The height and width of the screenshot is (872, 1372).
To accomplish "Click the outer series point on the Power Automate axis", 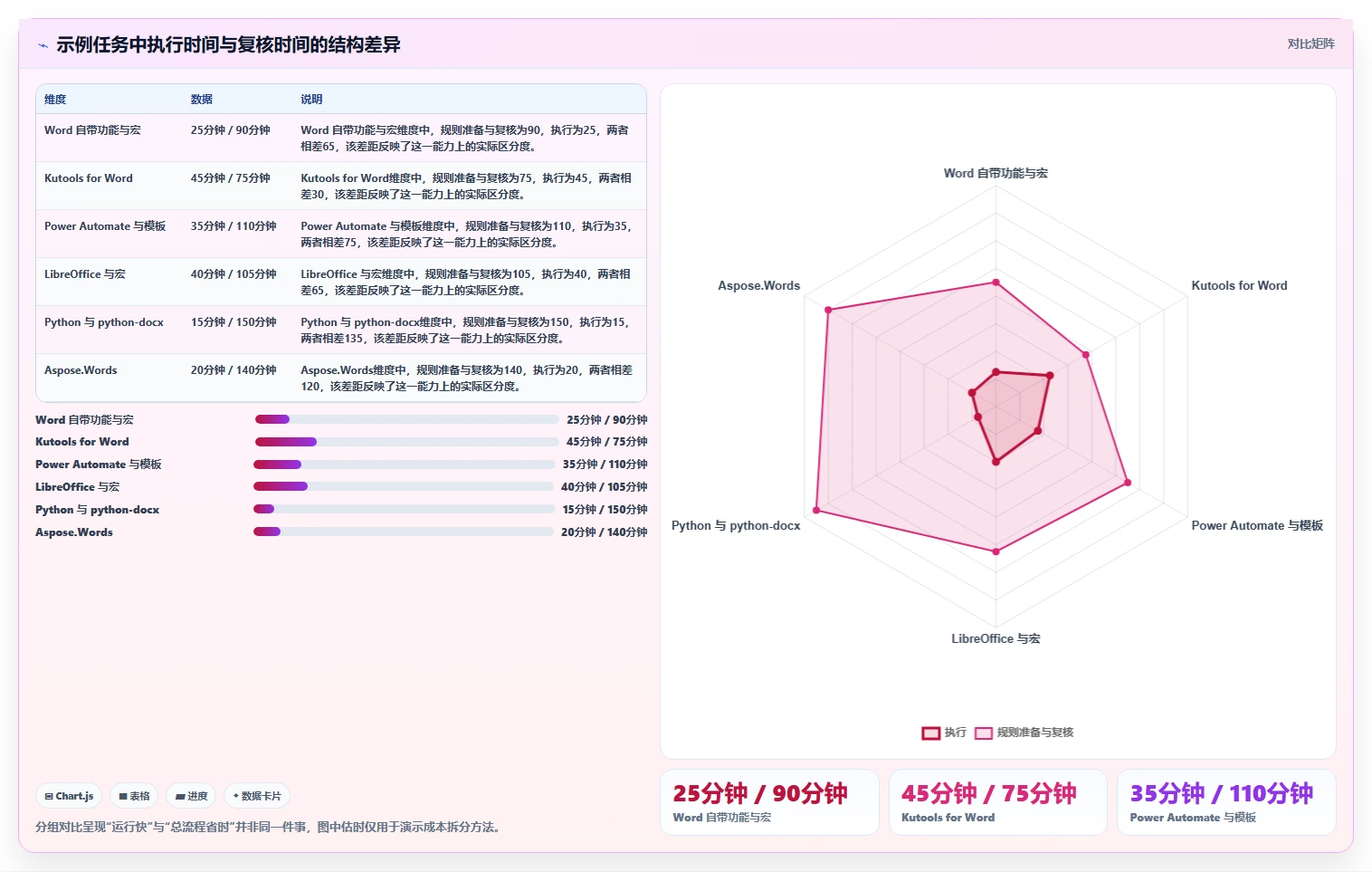I will pyautogui.click(x=1128, y=483).
